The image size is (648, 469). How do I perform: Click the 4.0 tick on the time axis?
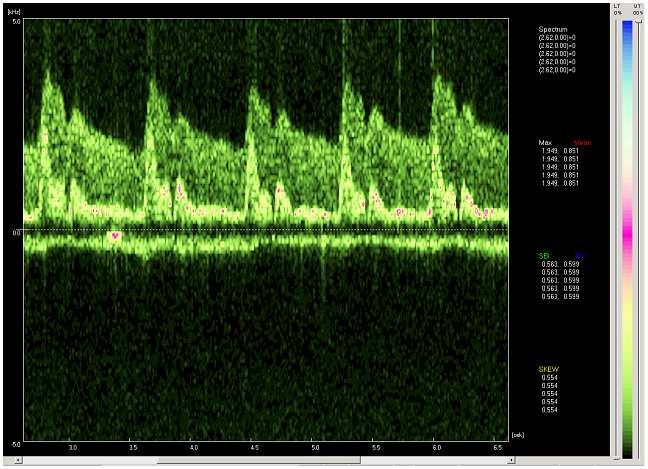194,448
